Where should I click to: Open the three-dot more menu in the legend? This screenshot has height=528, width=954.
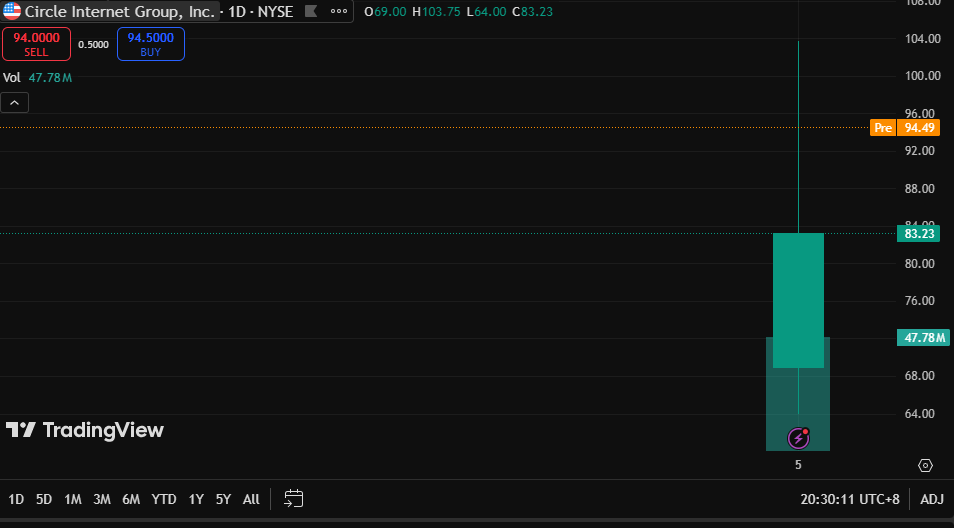click(x=339, y=11)
